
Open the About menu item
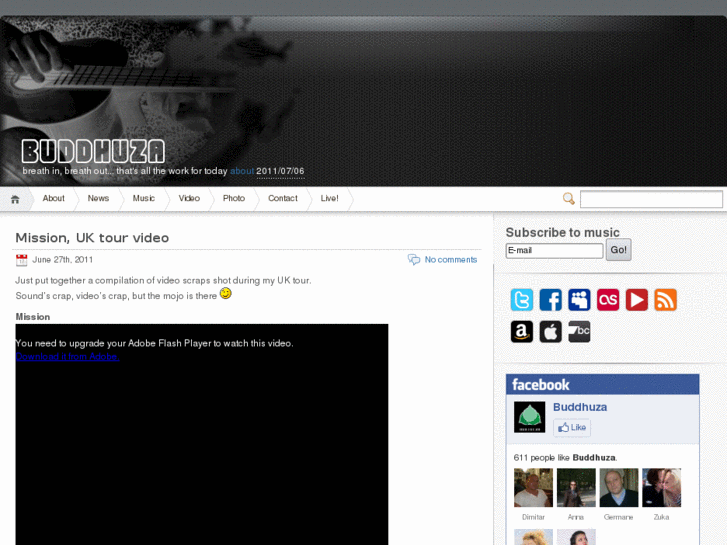(x=53, y=199)
